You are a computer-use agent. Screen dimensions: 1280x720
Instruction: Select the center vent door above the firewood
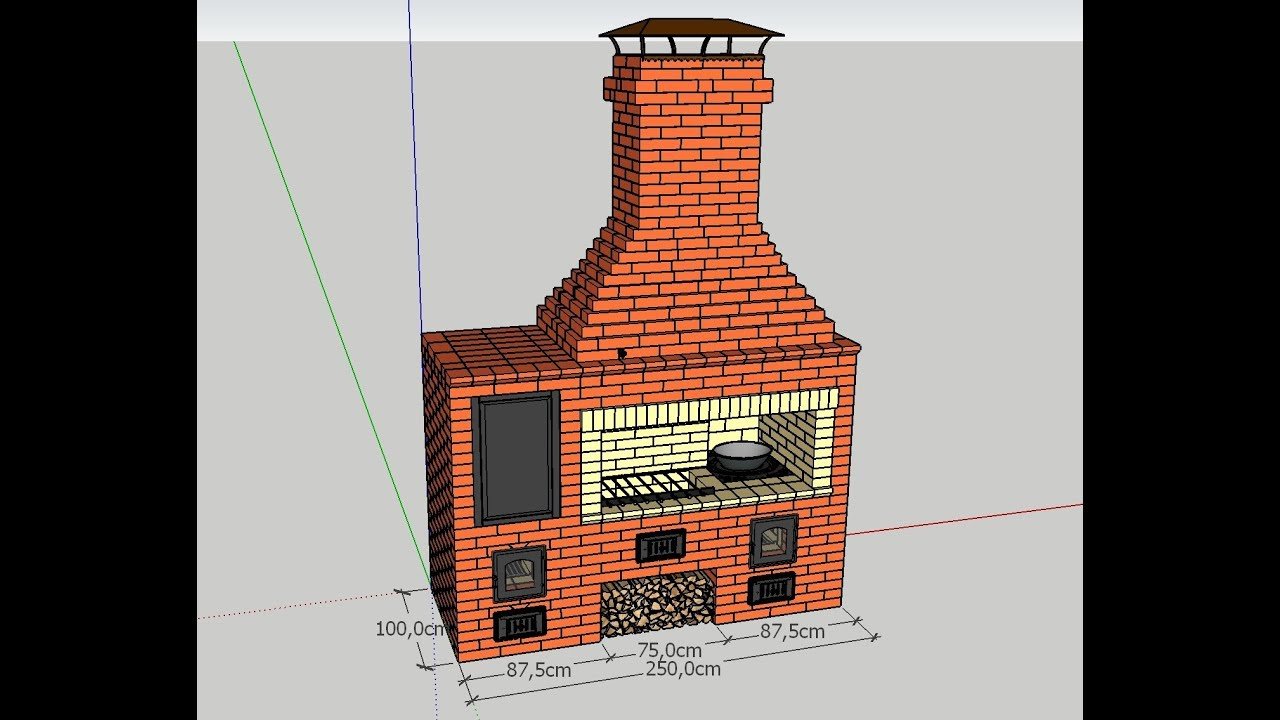[x=660, y=545]
